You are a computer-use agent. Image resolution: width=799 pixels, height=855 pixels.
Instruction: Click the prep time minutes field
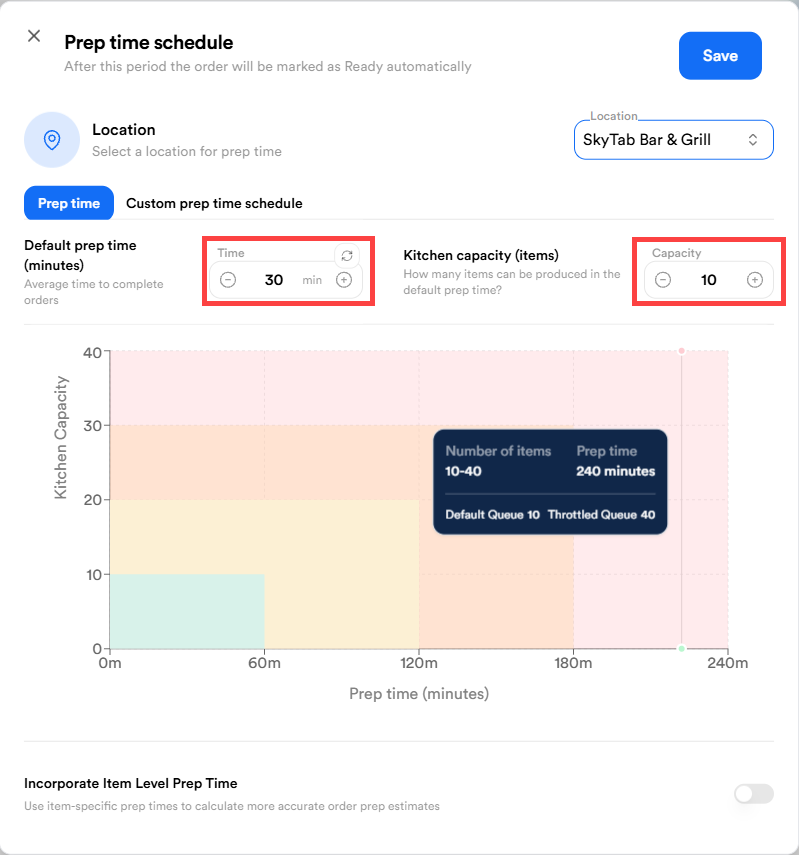pyautogui.click(x=274, y=280)
